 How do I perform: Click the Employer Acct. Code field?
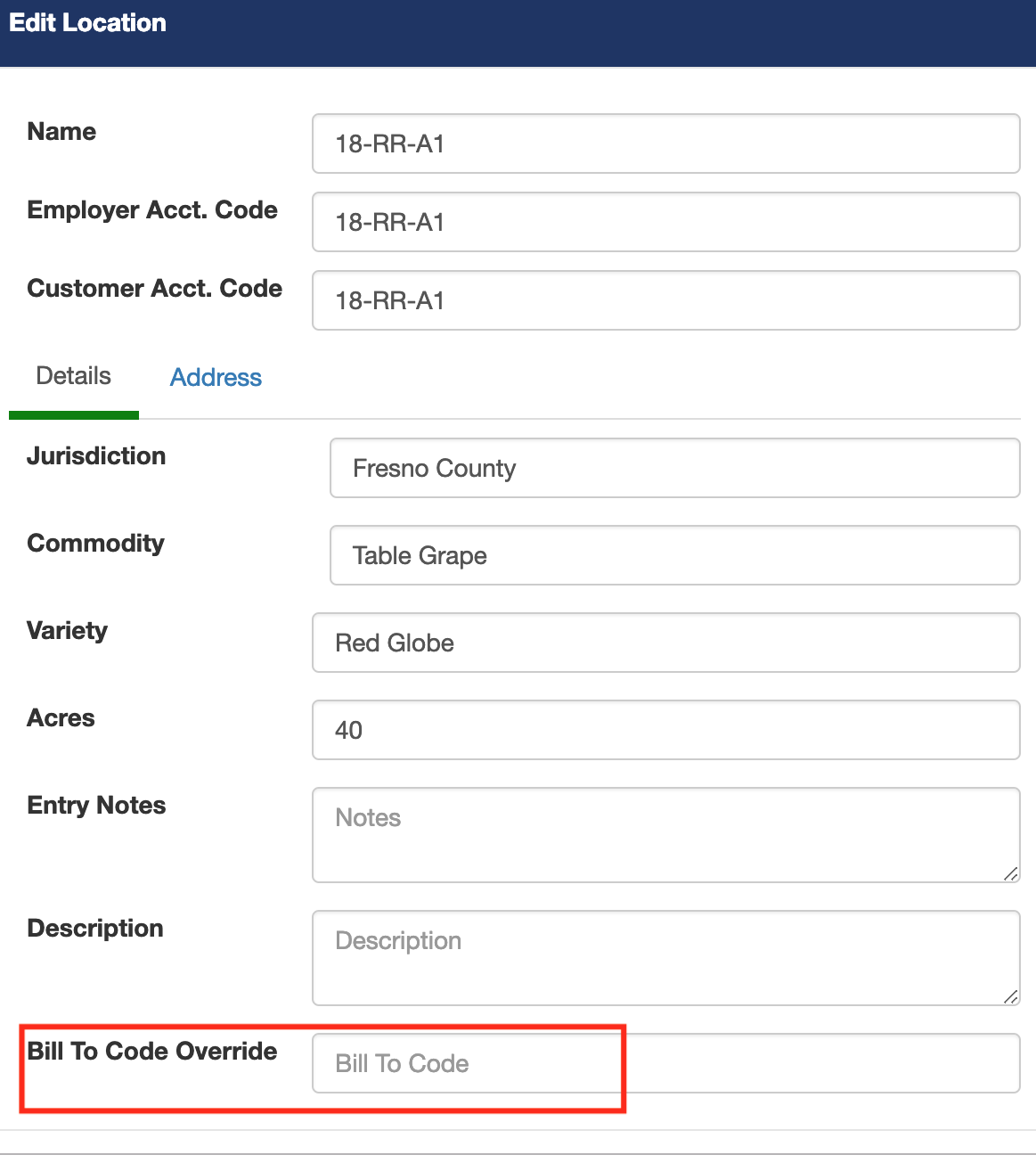coord(665,222)
